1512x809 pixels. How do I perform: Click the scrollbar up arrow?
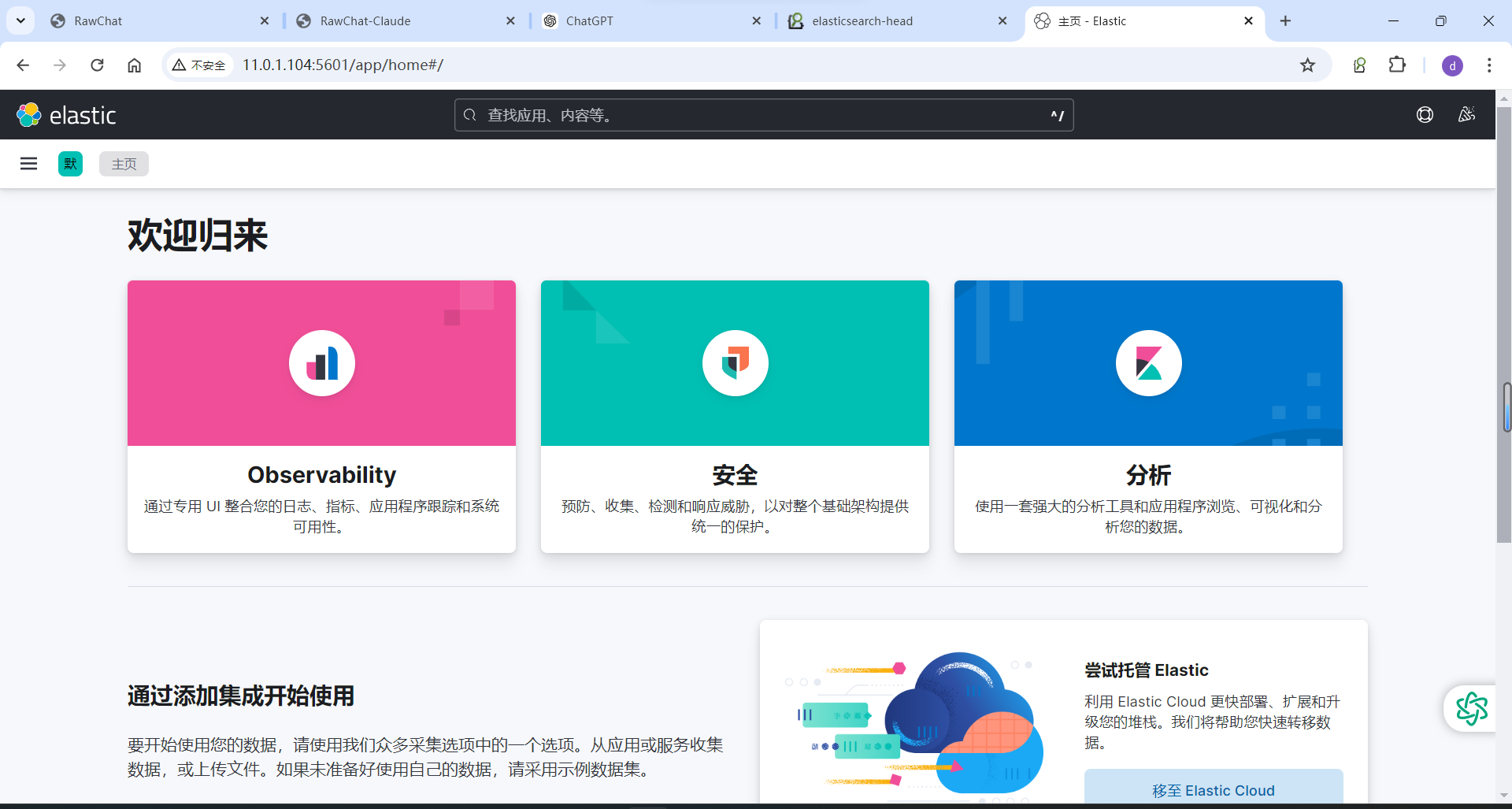(1504, 99)
